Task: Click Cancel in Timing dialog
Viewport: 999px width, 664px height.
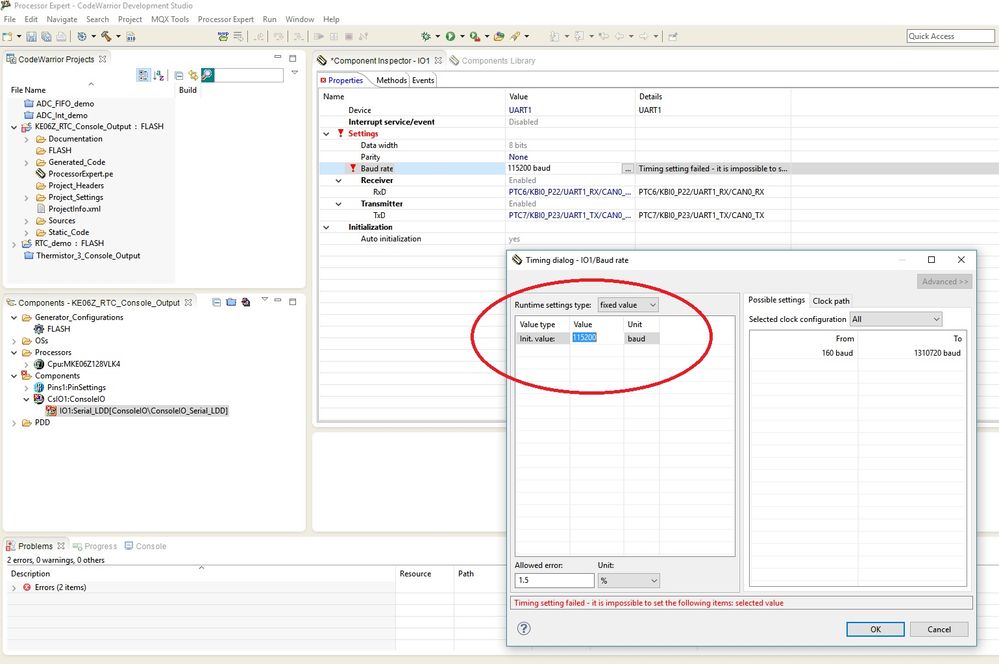Action: (939, 629)
